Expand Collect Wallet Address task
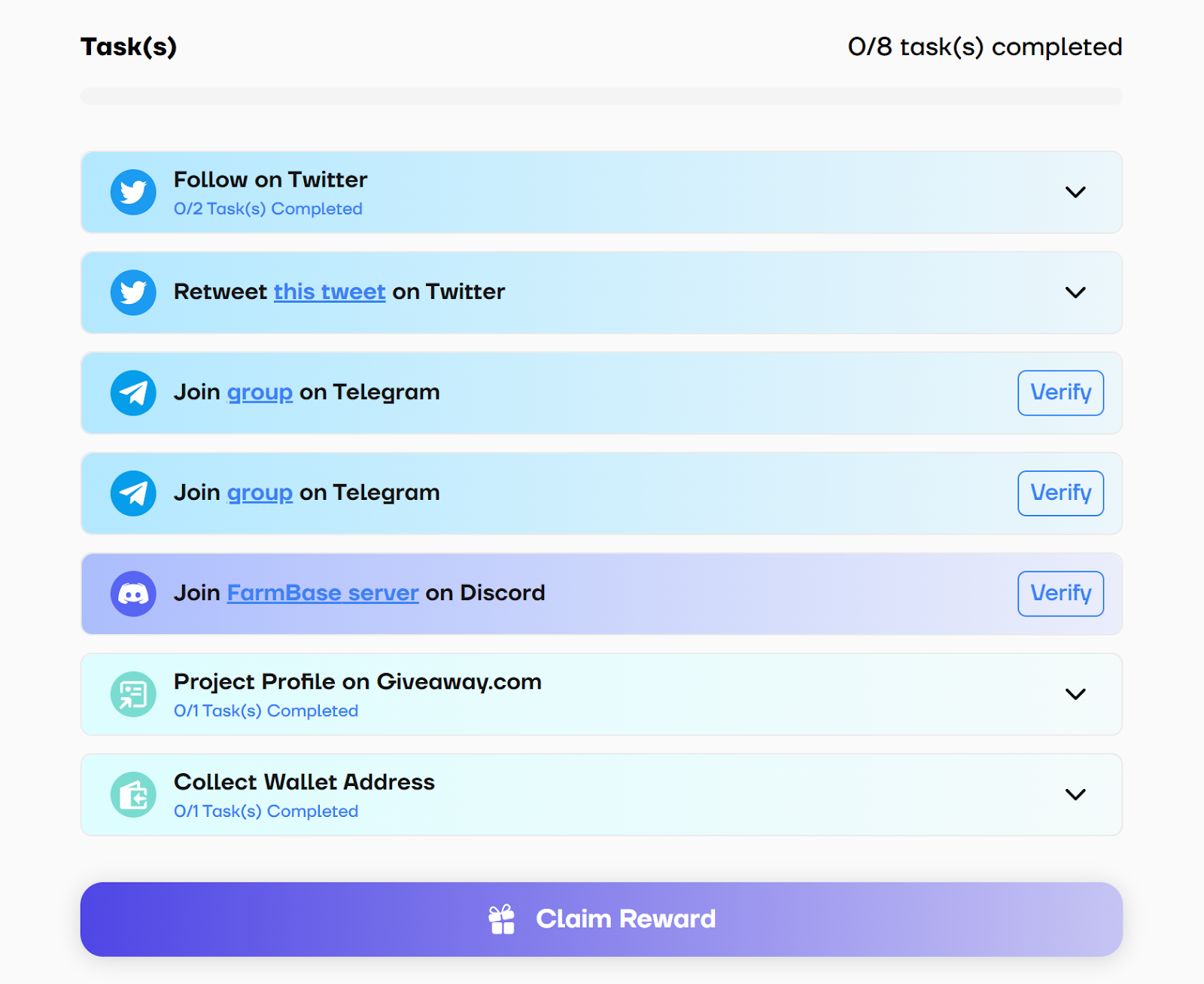Screen dimensions: 1204x984 pos(1075,794)
